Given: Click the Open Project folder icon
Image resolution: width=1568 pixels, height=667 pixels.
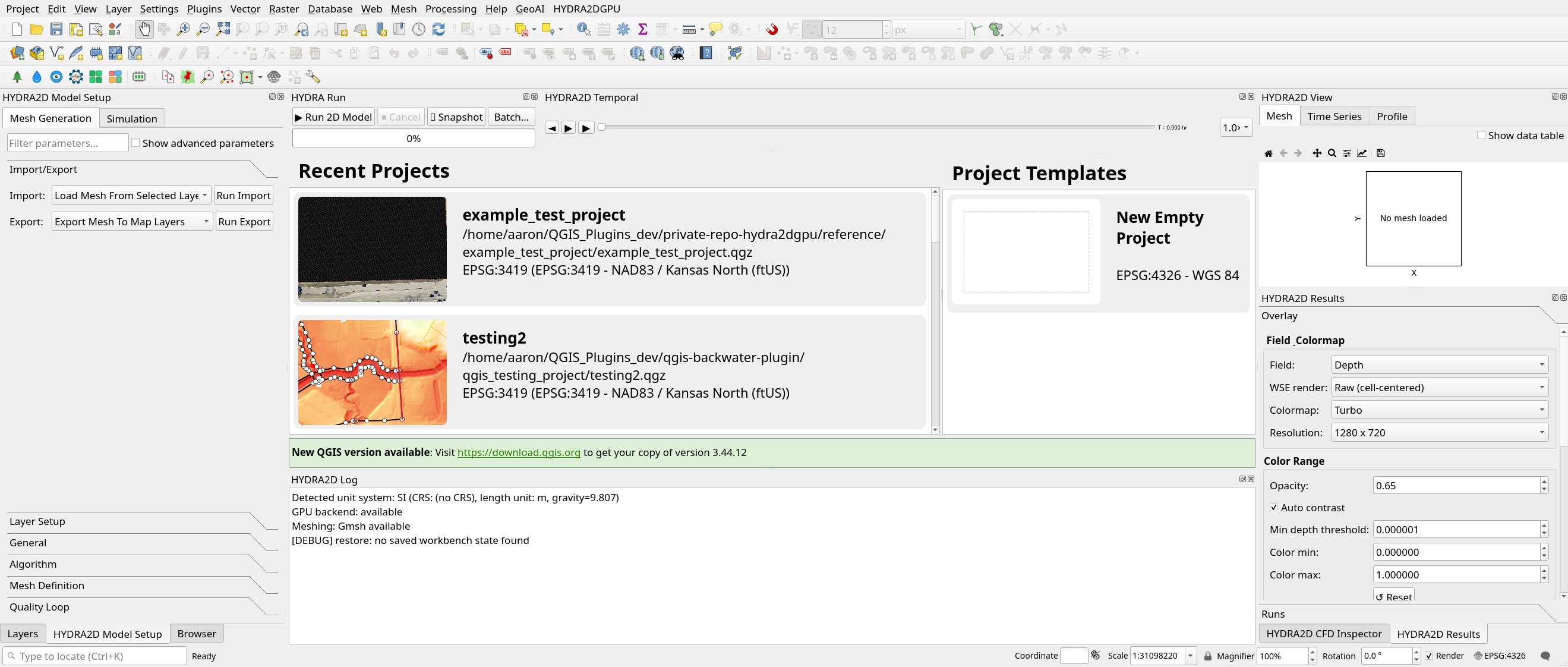Looking at the screenshot, I should point(36,29).
